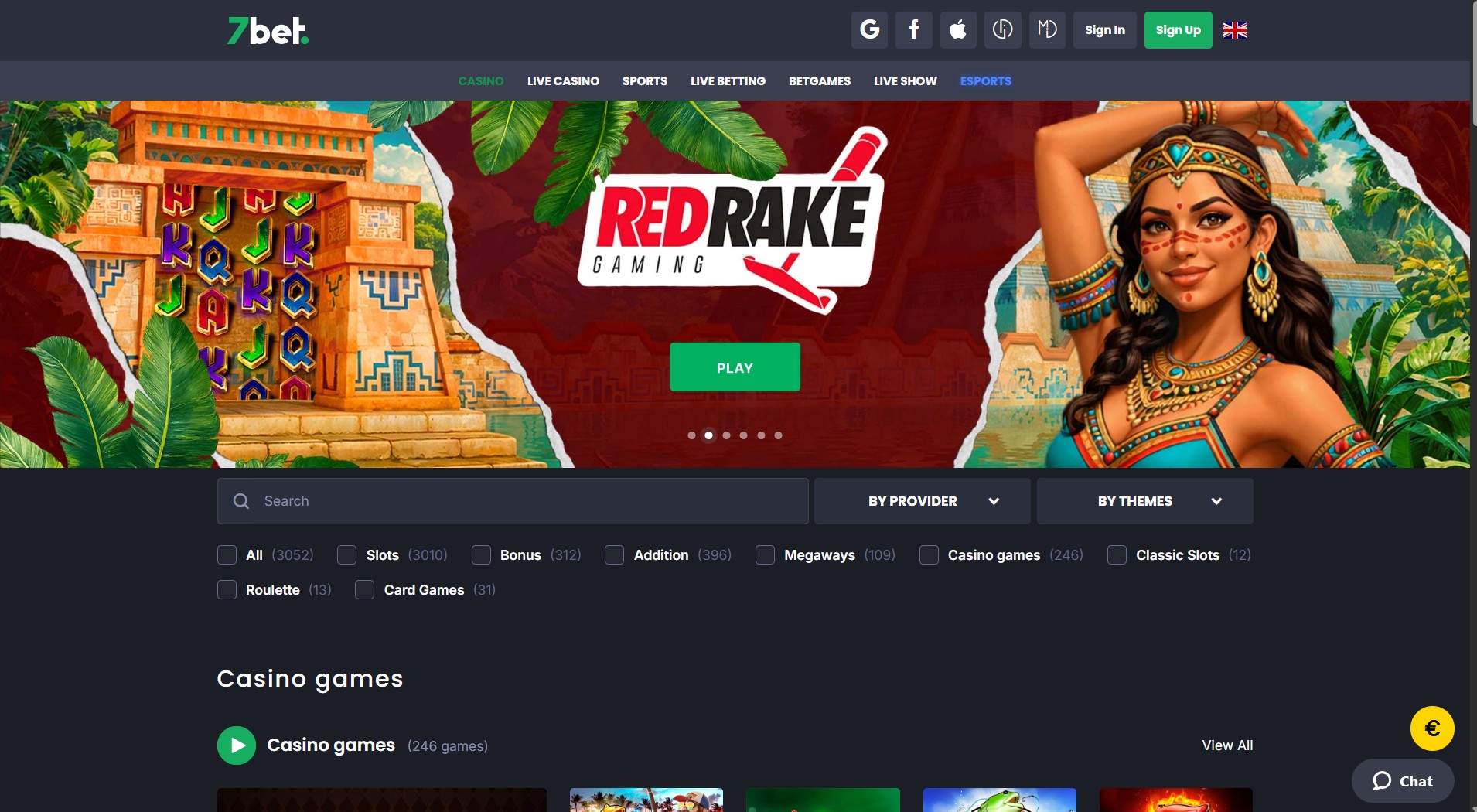This screenshot has width=1477, height=812.
Task: Select the second carousel dot indicator
Action: coord(709,435)
